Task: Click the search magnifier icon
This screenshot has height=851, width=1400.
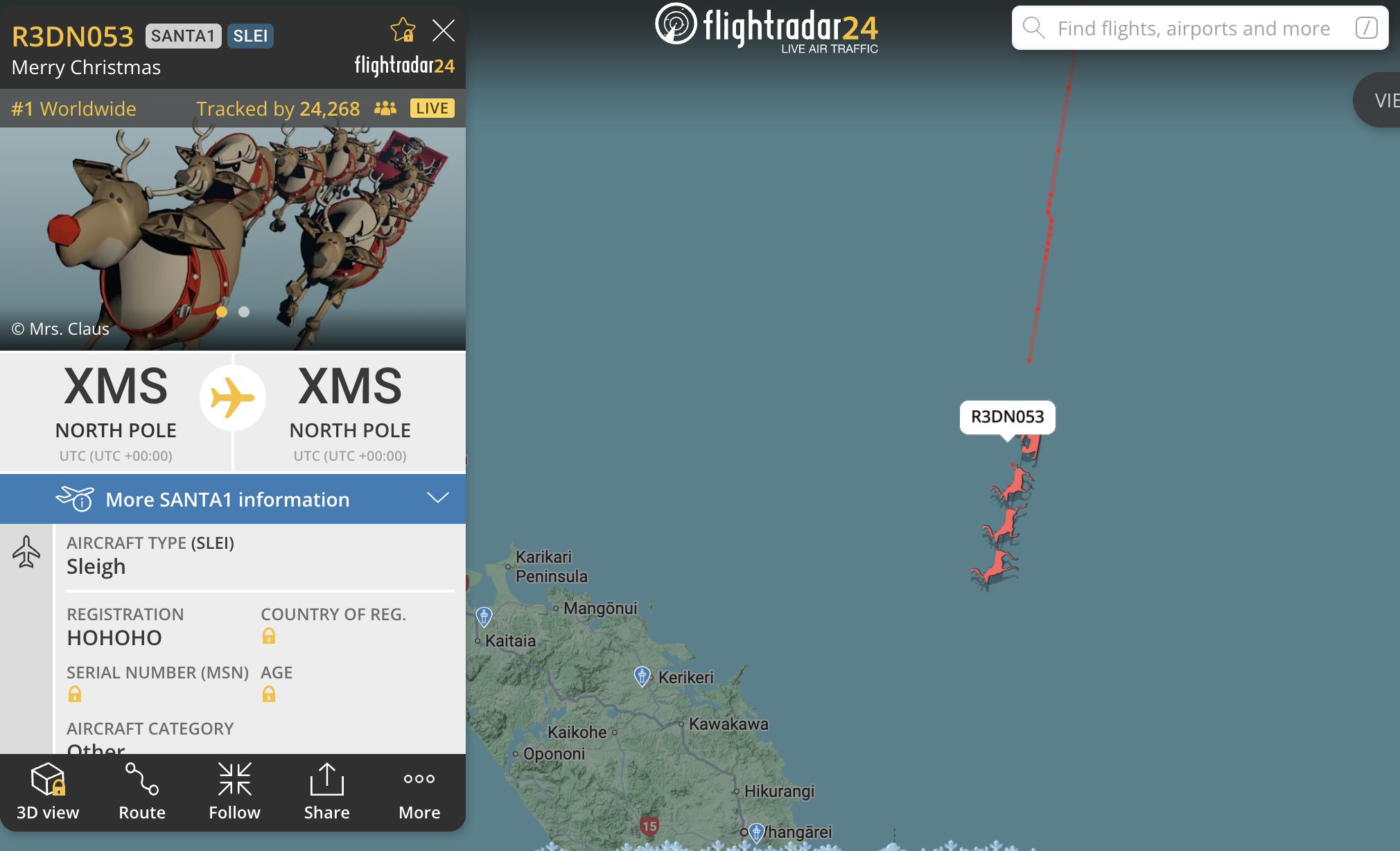Action: [x=1034, y=28]
